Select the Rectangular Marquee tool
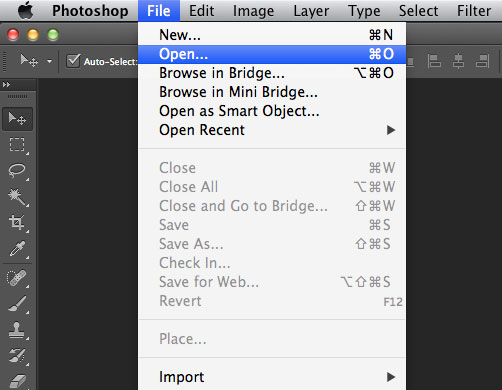This screenshot has height=390, width=502. pyautogui.click(x=17, y=145)
